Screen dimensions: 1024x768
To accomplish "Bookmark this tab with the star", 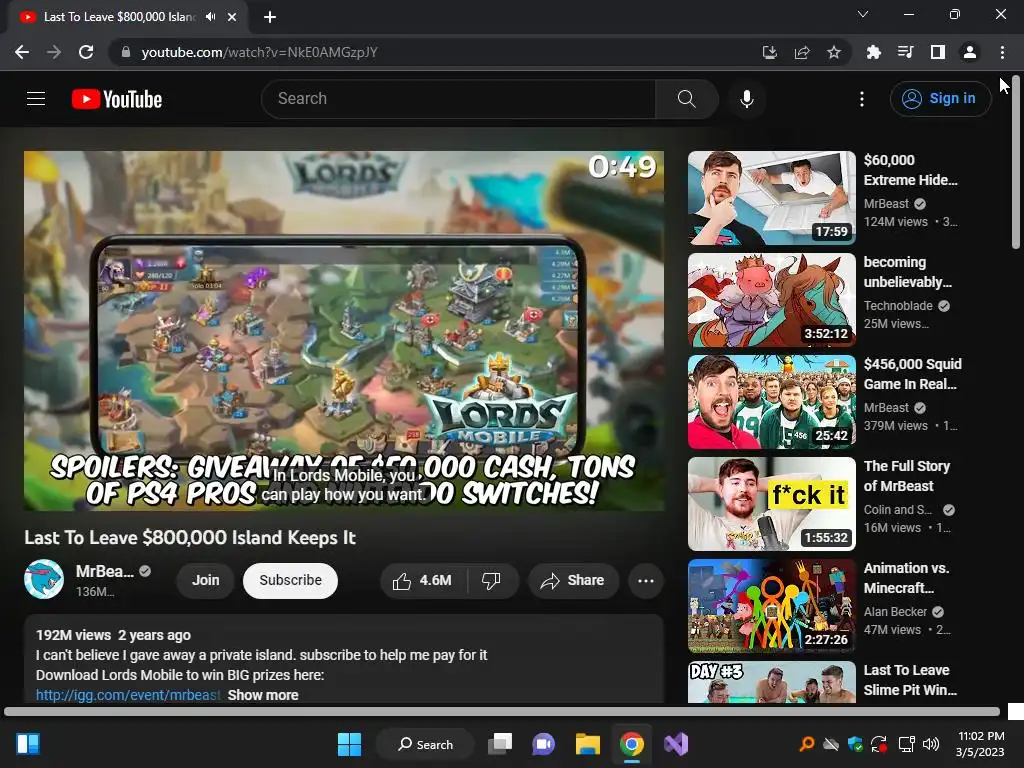I will coord(834,52).
